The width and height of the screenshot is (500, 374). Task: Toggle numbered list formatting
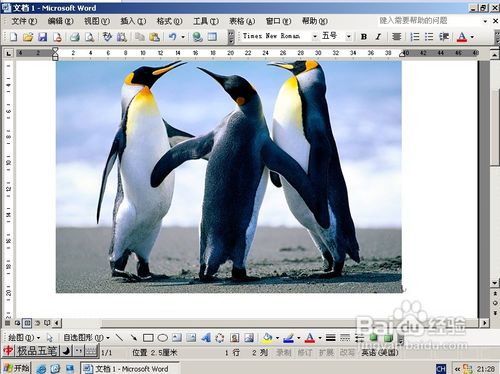coord(415,37)
